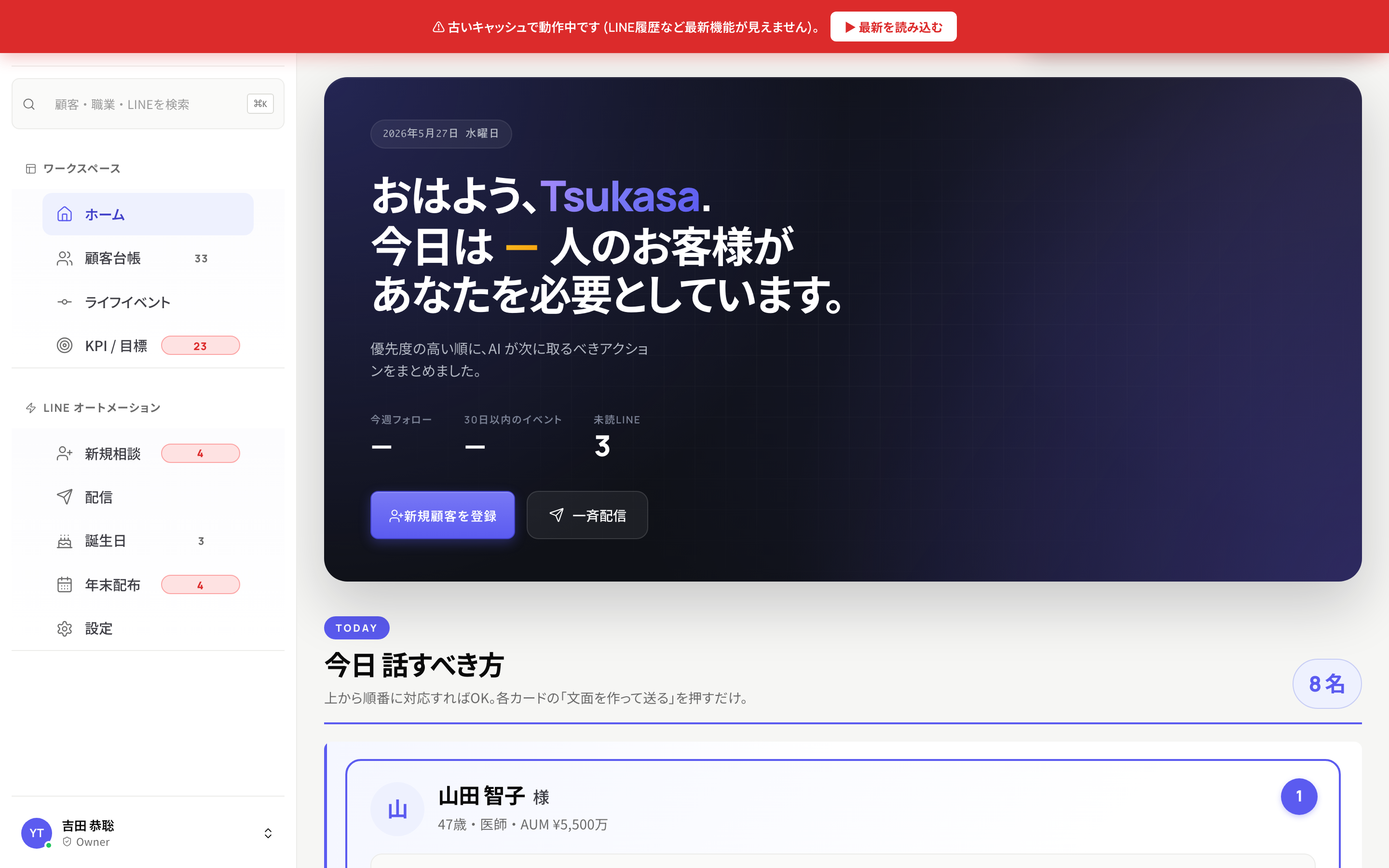Click the paper plane icon on 一斉配信 button
Viewport: 1389px width, 868px height.
point(556,515)
